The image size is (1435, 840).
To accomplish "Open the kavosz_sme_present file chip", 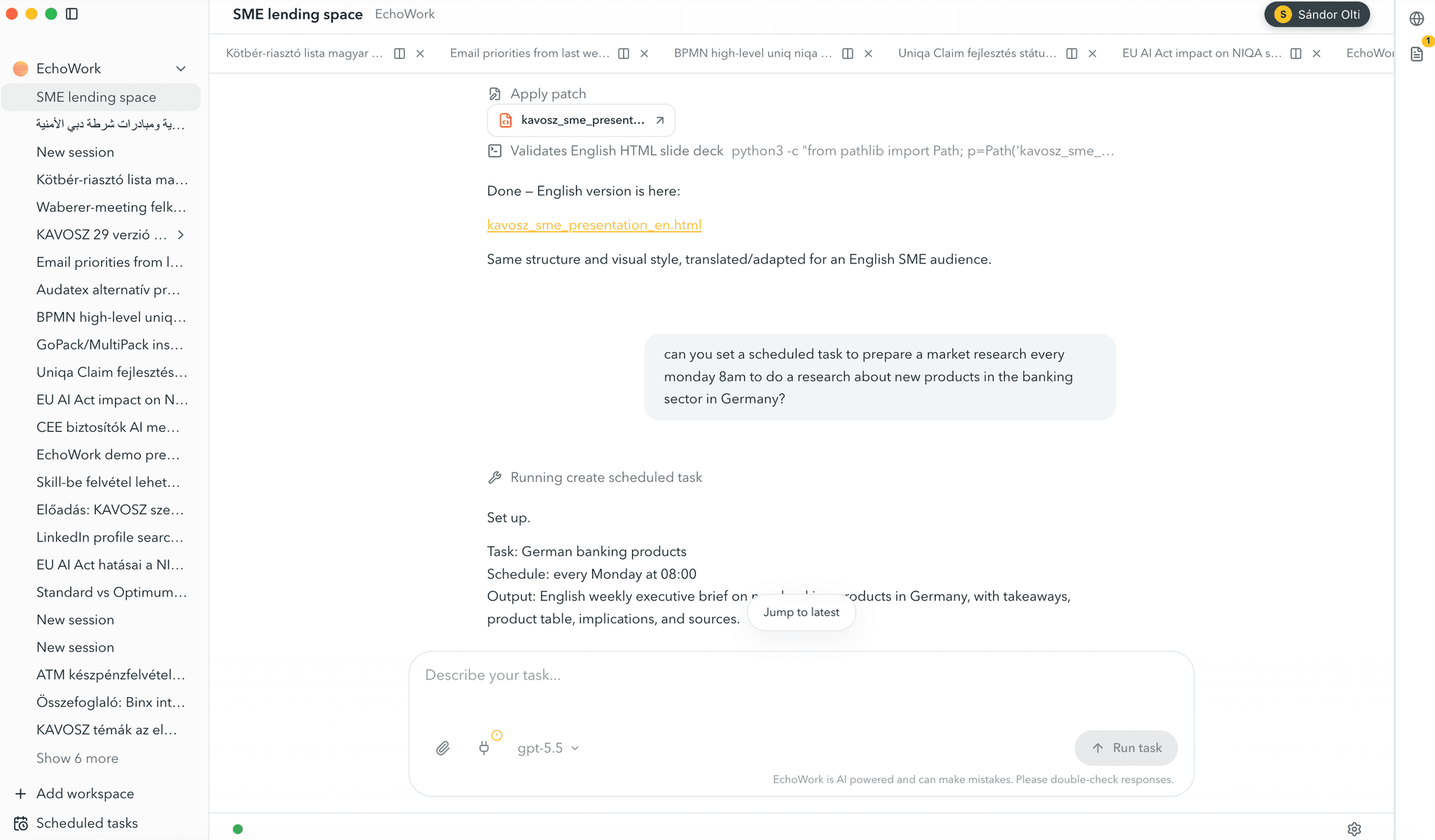I will pyautogui.click(x=581, y=121).
